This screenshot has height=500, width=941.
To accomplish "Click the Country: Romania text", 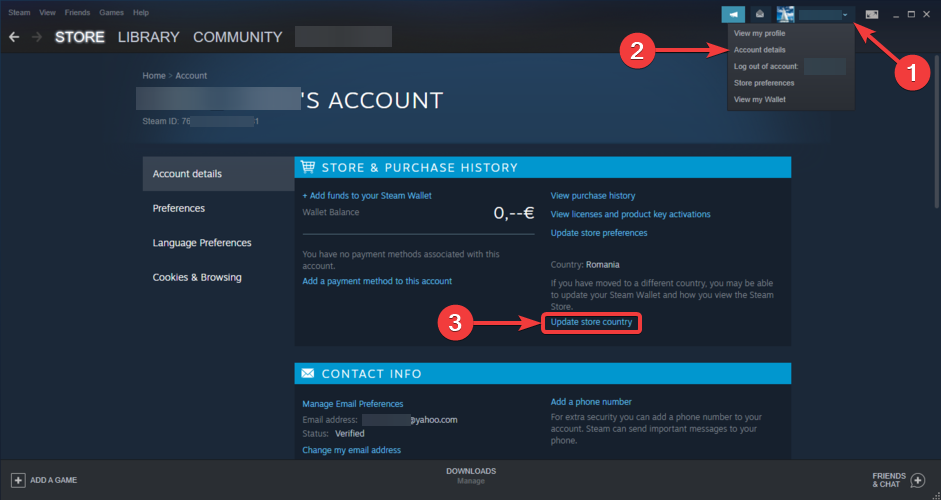I will pyautogui.click(x=585, y=265).
